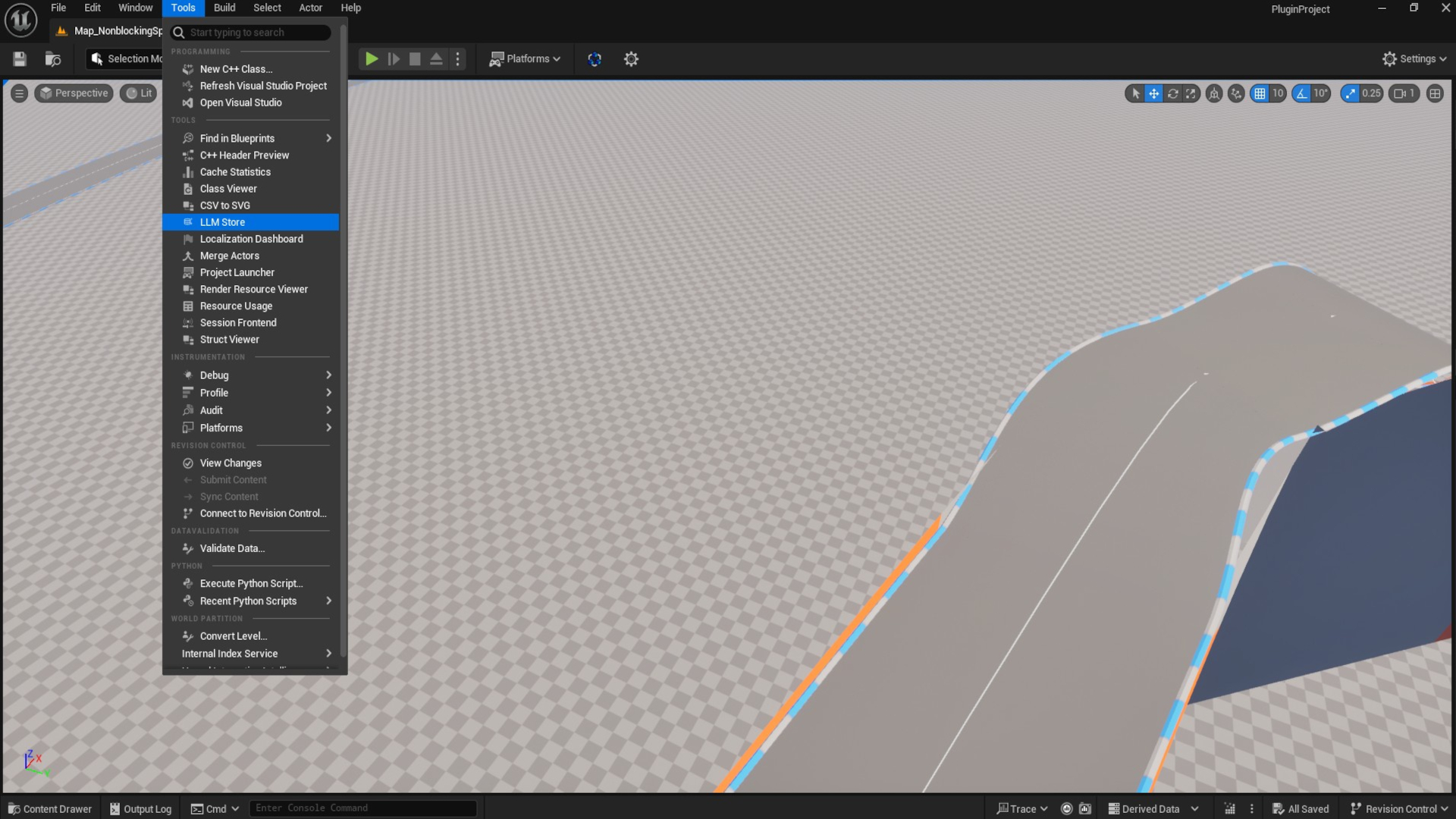Expand the Debug submenu
The height and width of the screenshot is (819, 1456).
tap(251, 375)
